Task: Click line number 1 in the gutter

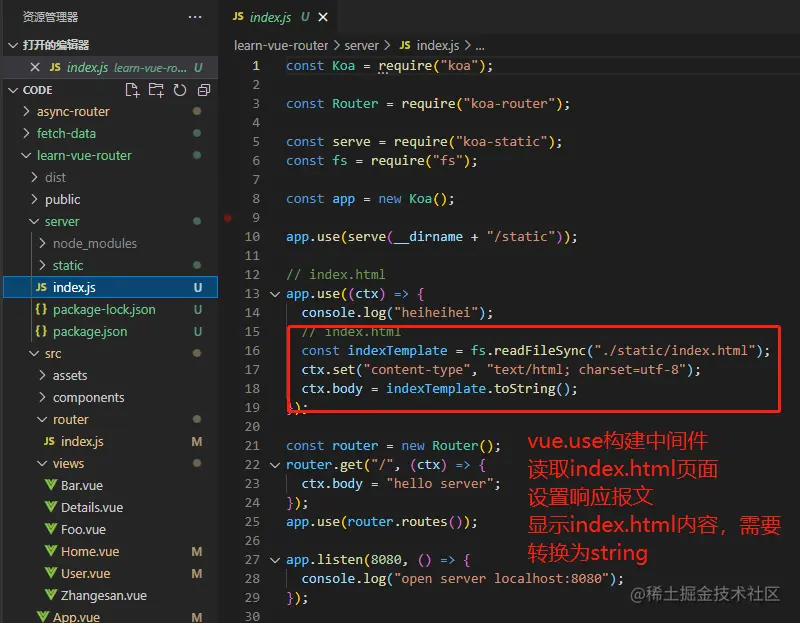Action: click(x=256, y=66)
